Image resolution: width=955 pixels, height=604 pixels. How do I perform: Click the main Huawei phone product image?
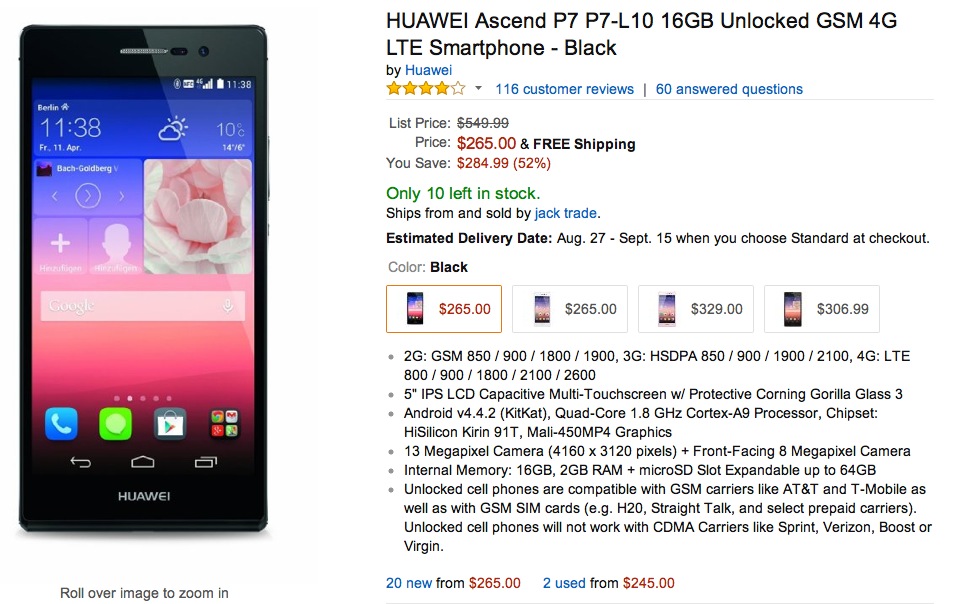143,280
